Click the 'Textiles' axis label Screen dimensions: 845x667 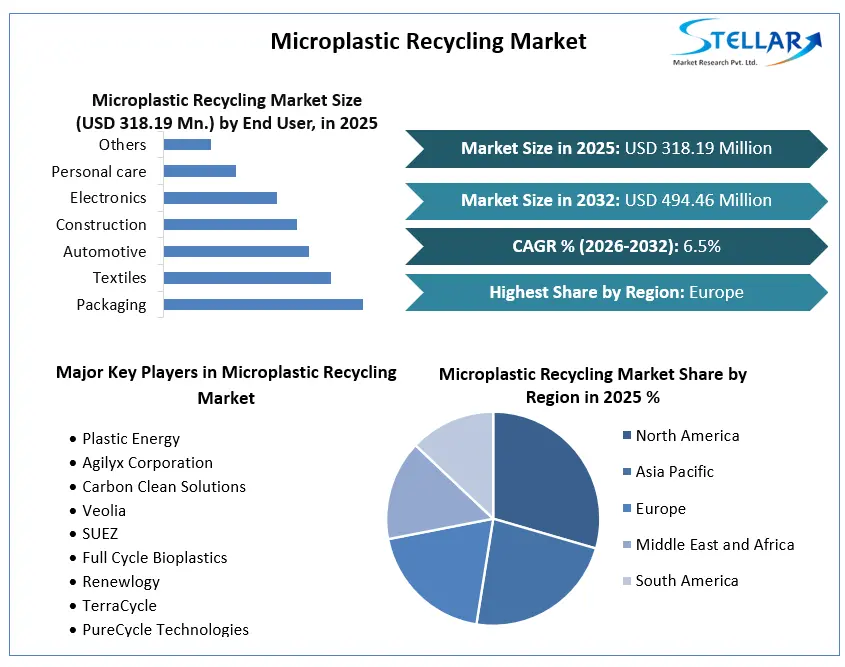[x=119, y=277]
